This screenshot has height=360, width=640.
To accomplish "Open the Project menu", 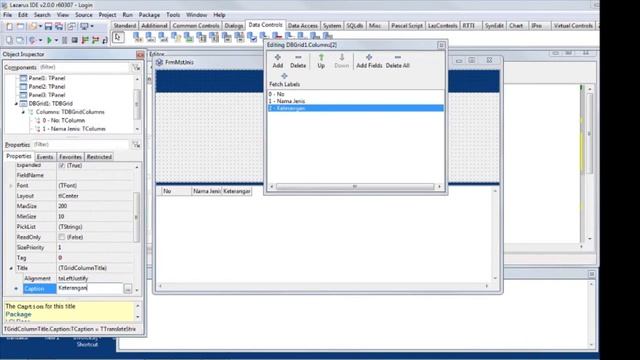I will point(107,15).
